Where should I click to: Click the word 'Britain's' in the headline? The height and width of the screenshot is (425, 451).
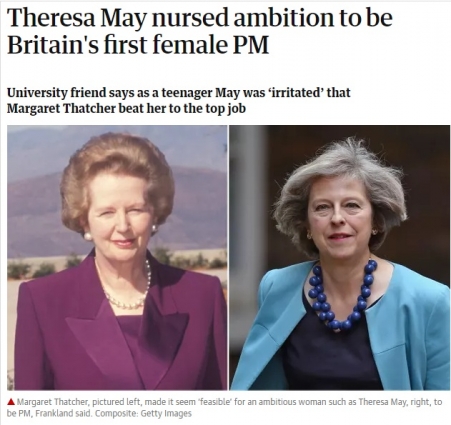(x=53, y=45)
